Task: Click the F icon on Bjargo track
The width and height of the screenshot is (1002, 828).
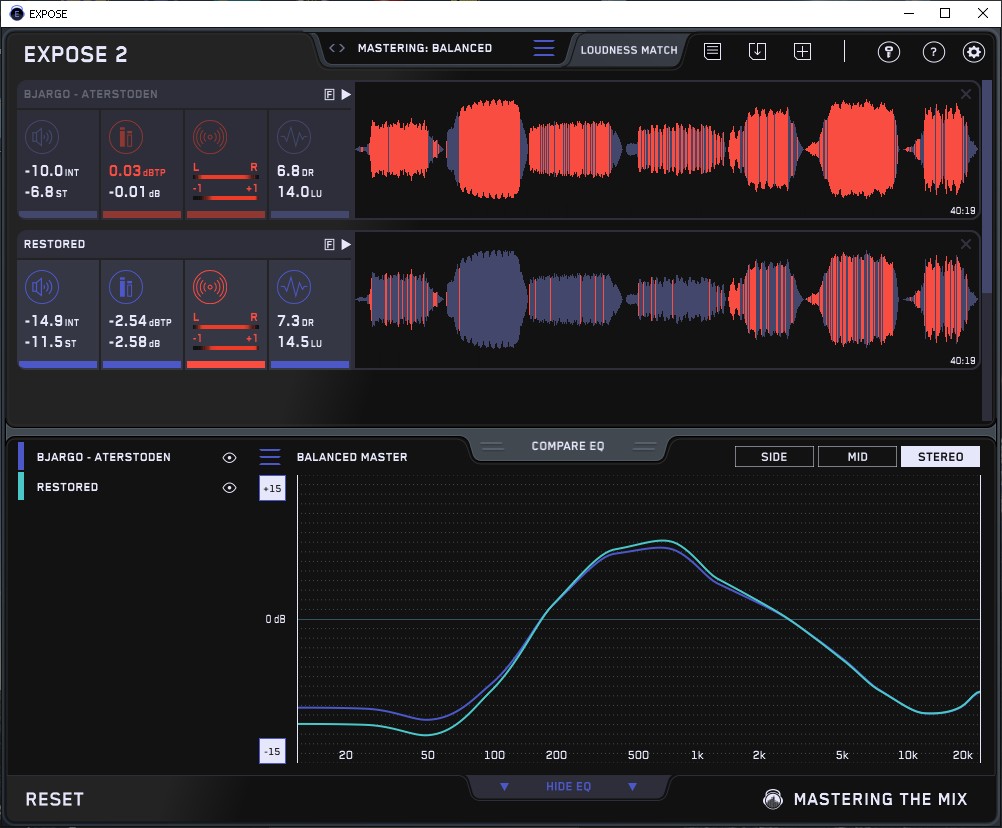Action: point(330,95)
